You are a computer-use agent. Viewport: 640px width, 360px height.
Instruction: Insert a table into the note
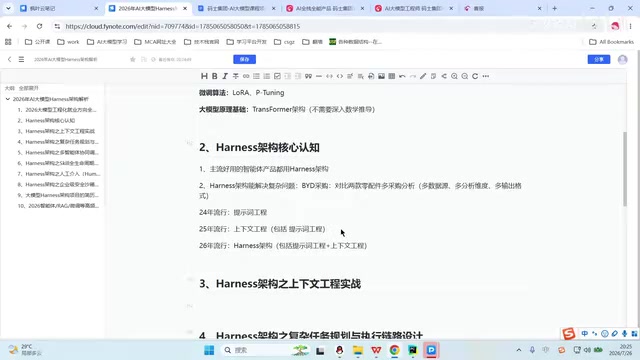391,76
